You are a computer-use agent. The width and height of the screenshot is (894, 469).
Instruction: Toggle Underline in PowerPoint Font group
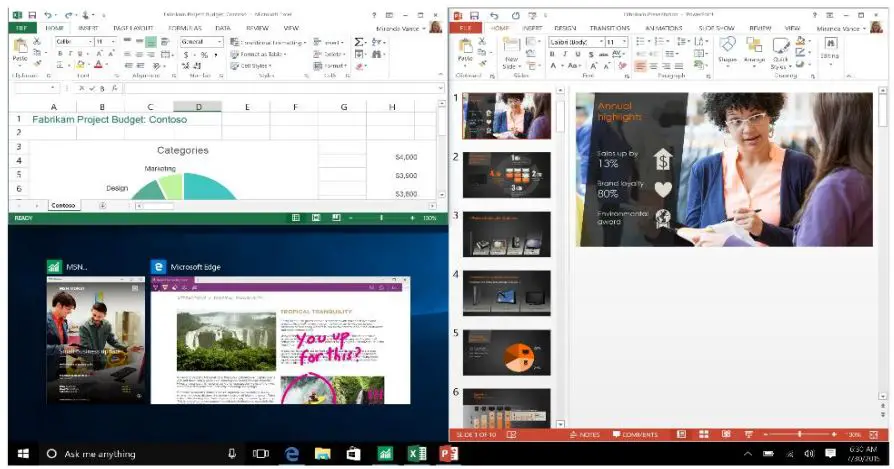(x=578, y=54)
